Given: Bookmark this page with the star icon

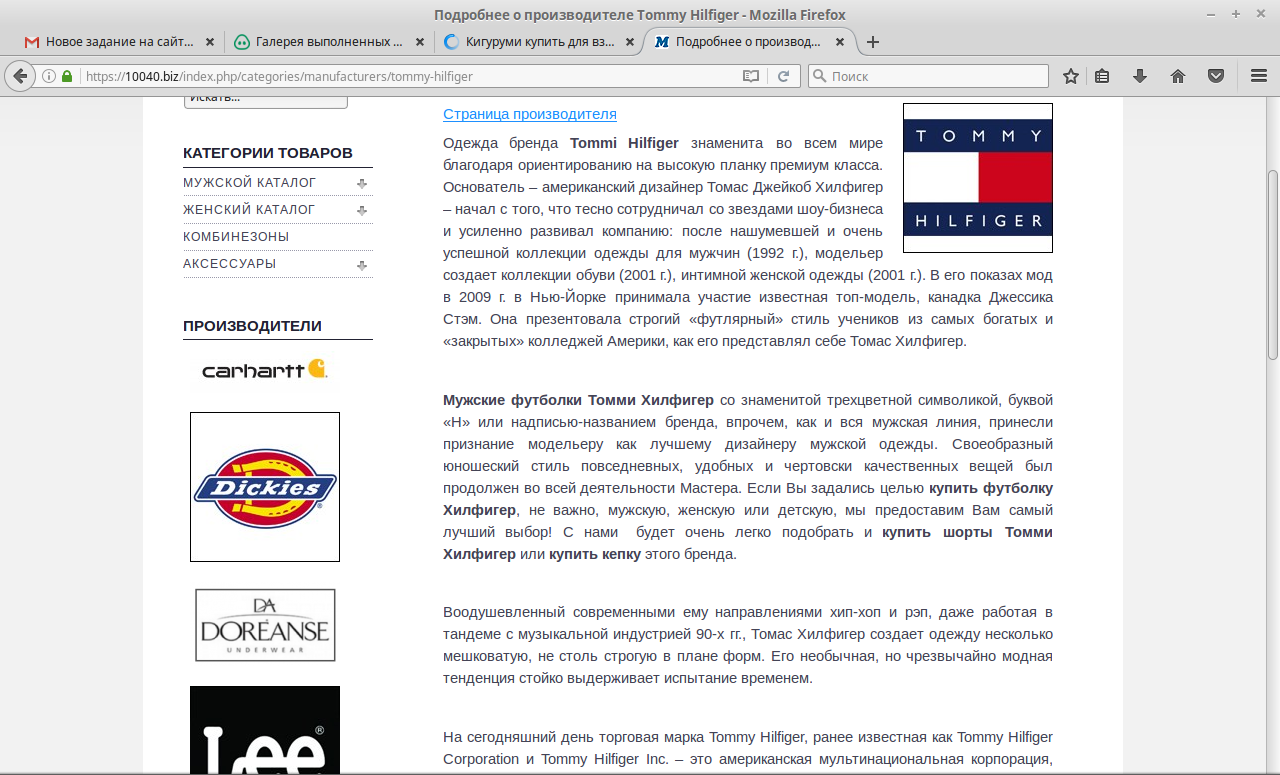Looking at the screenshot, I should [x=1071, y=76].
